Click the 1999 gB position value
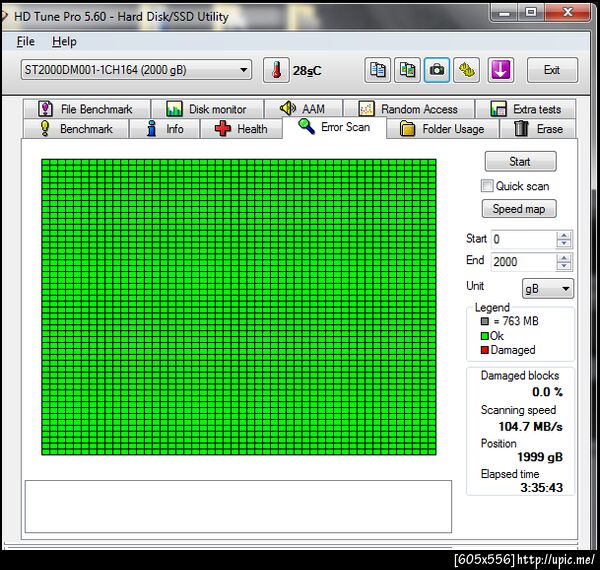Viewport: 600px width, 570px height. point(540,457)
